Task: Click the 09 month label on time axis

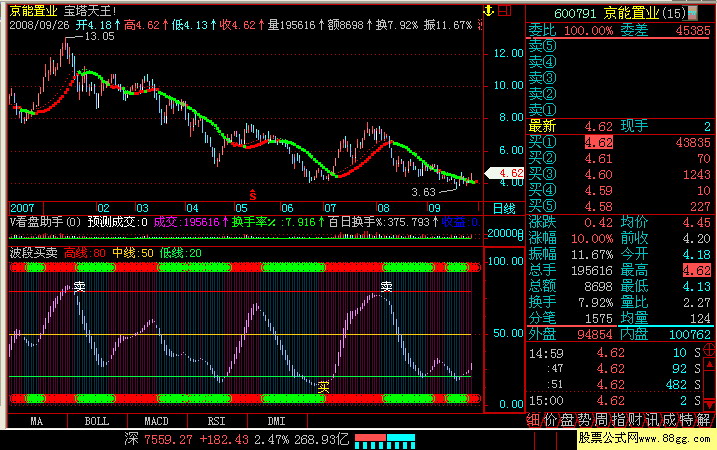Action: [x=434, y=208]
